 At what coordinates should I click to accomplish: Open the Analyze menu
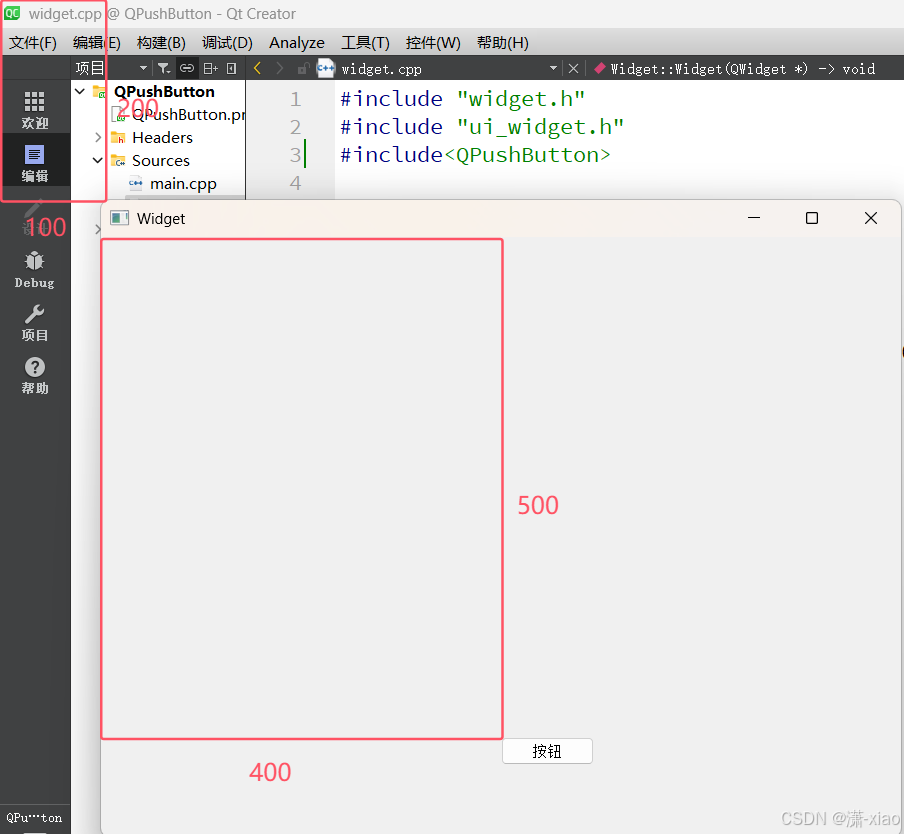coord(297,43)
